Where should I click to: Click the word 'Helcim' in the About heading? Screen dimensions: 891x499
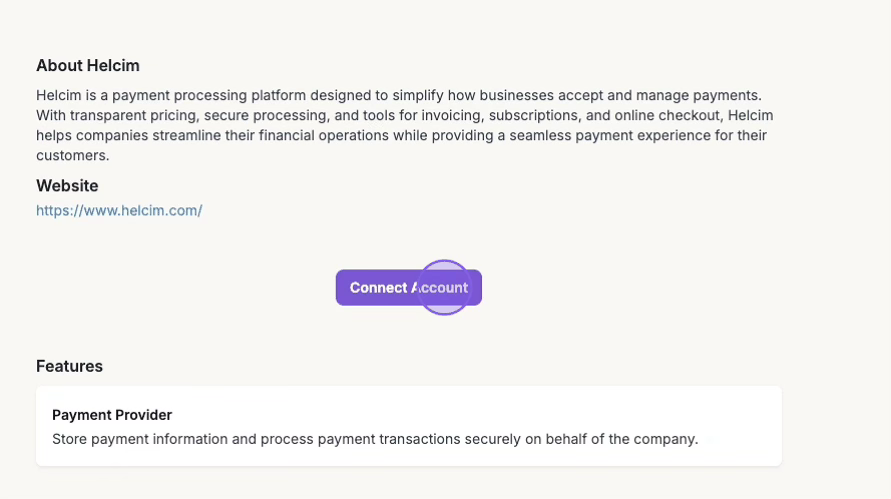click(114, 66)
